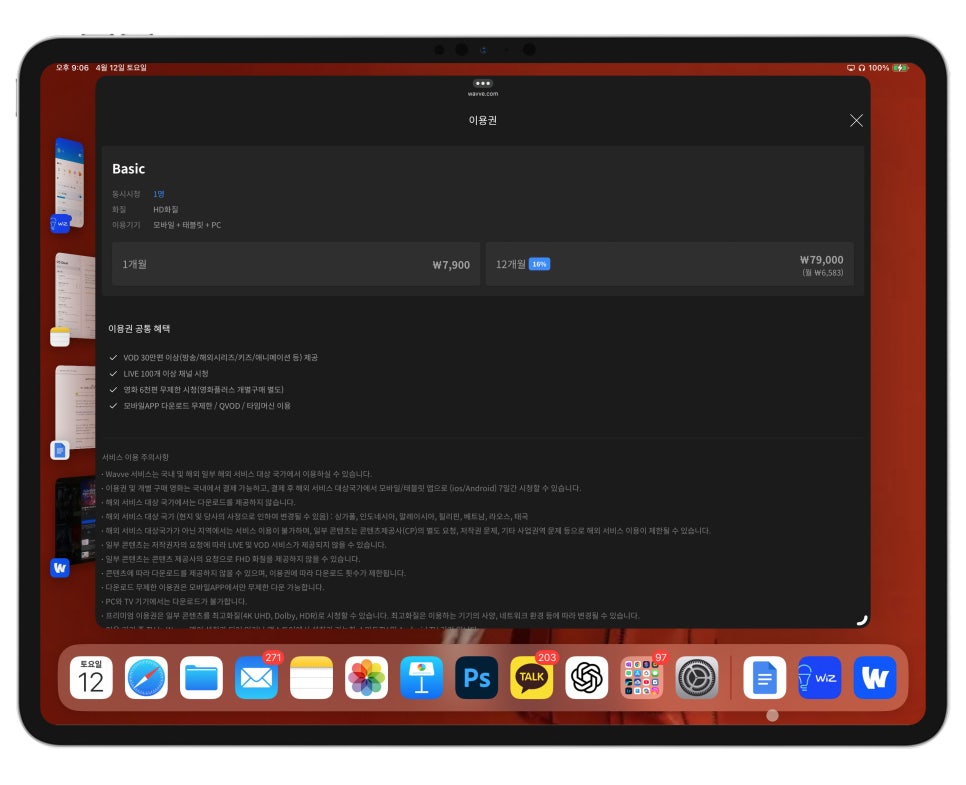Screen dimensions: 966x785
Task: Select the 12개월 ₩79,000 plan
Action: [x=670, y=264]
